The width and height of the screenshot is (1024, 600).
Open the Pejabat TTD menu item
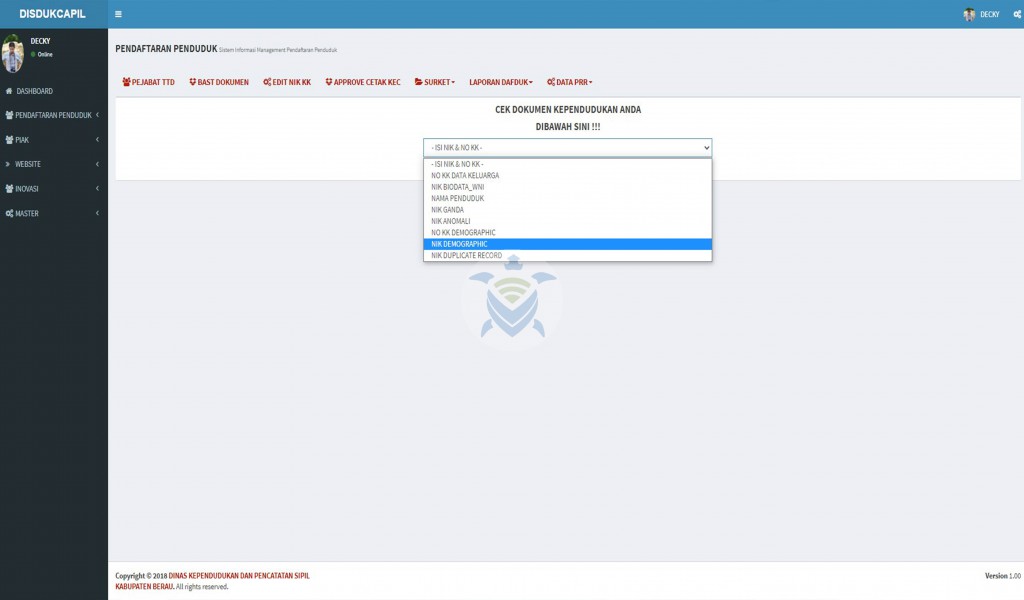pyautogui.click(x=148, y=82)
